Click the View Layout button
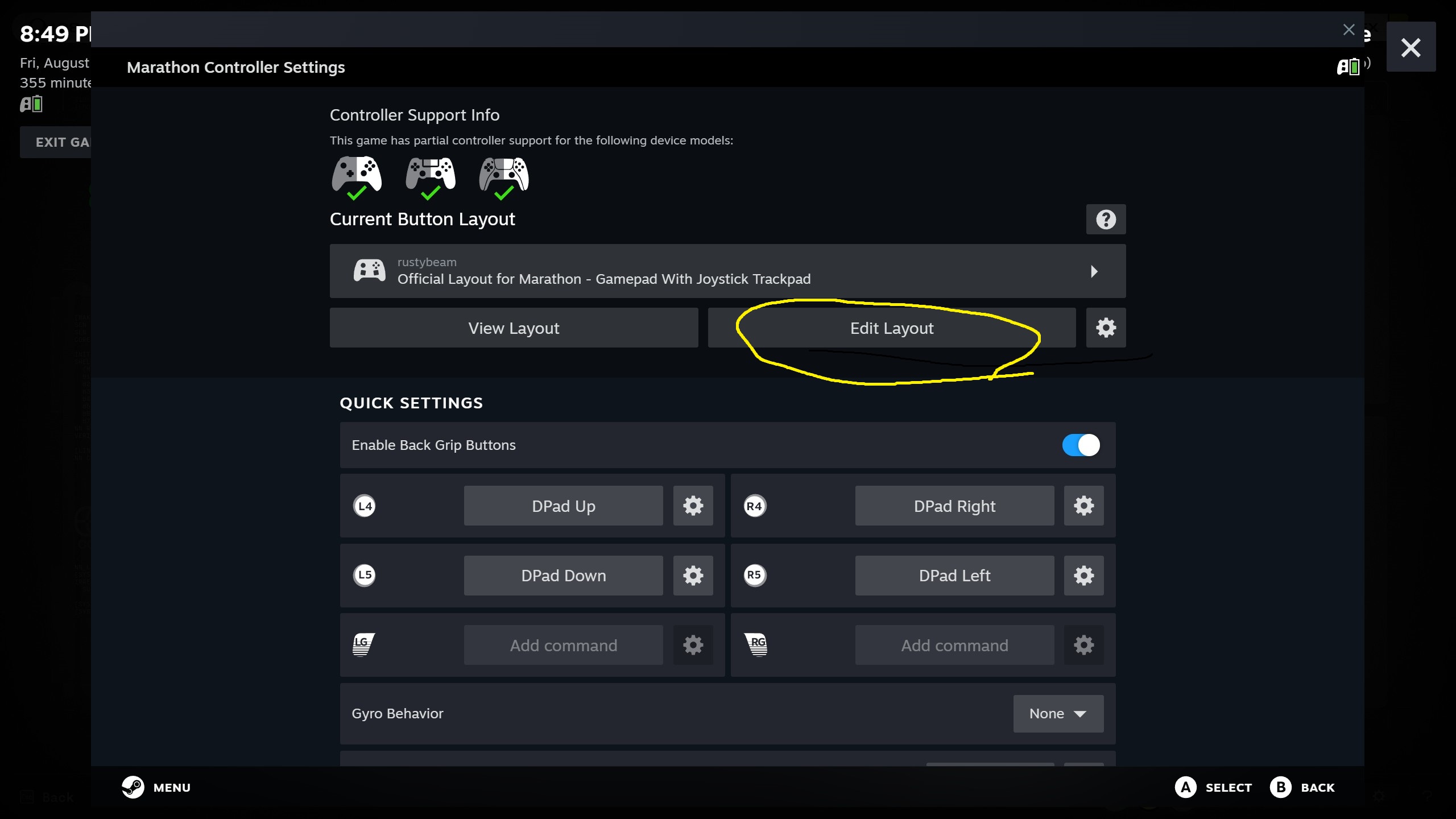The height and width of the screenshot is (819, 1456). (x=514, y=328)
